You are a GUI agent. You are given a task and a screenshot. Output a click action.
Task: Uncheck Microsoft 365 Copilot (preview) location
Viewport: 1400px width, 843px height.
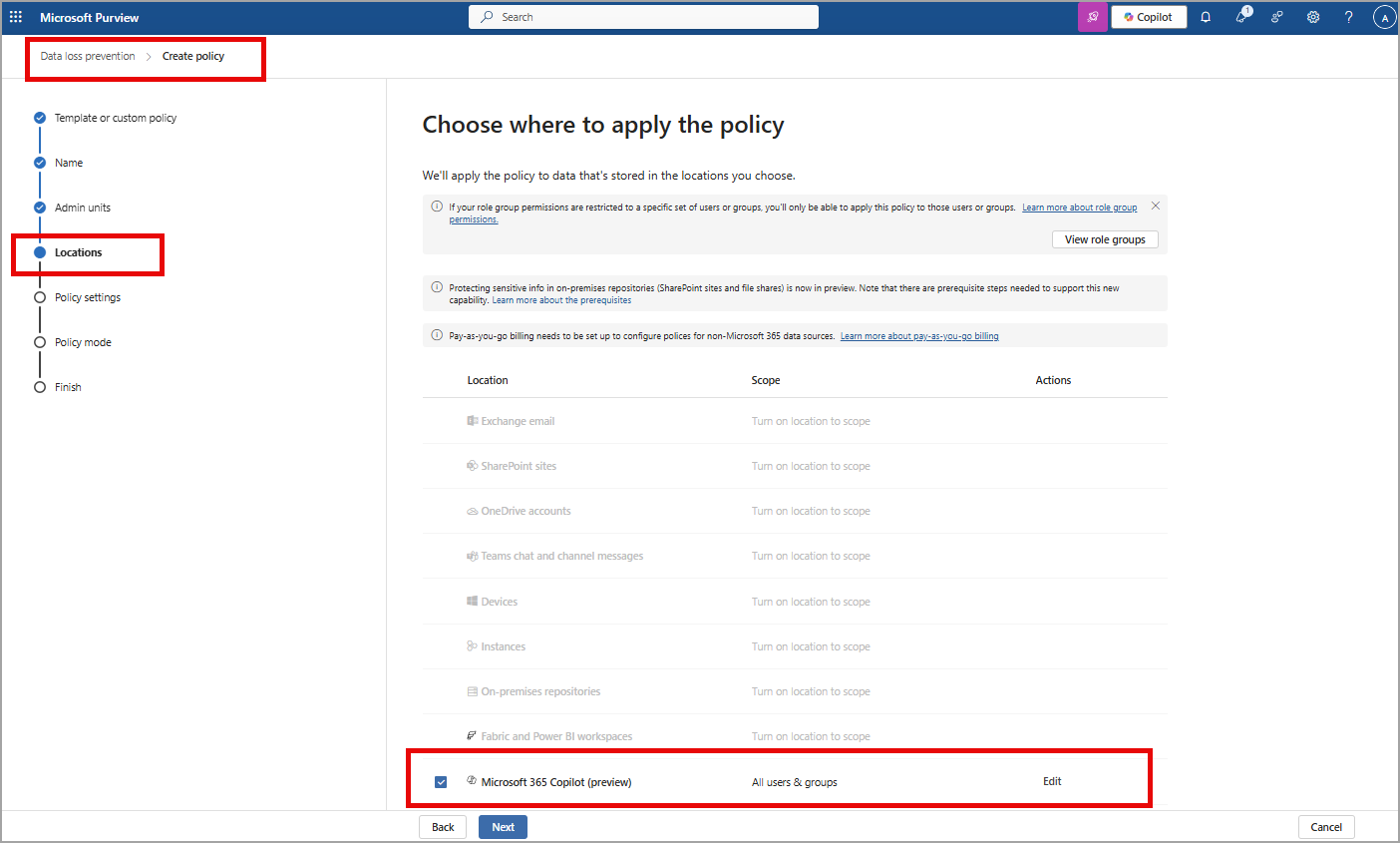point(441,782)
